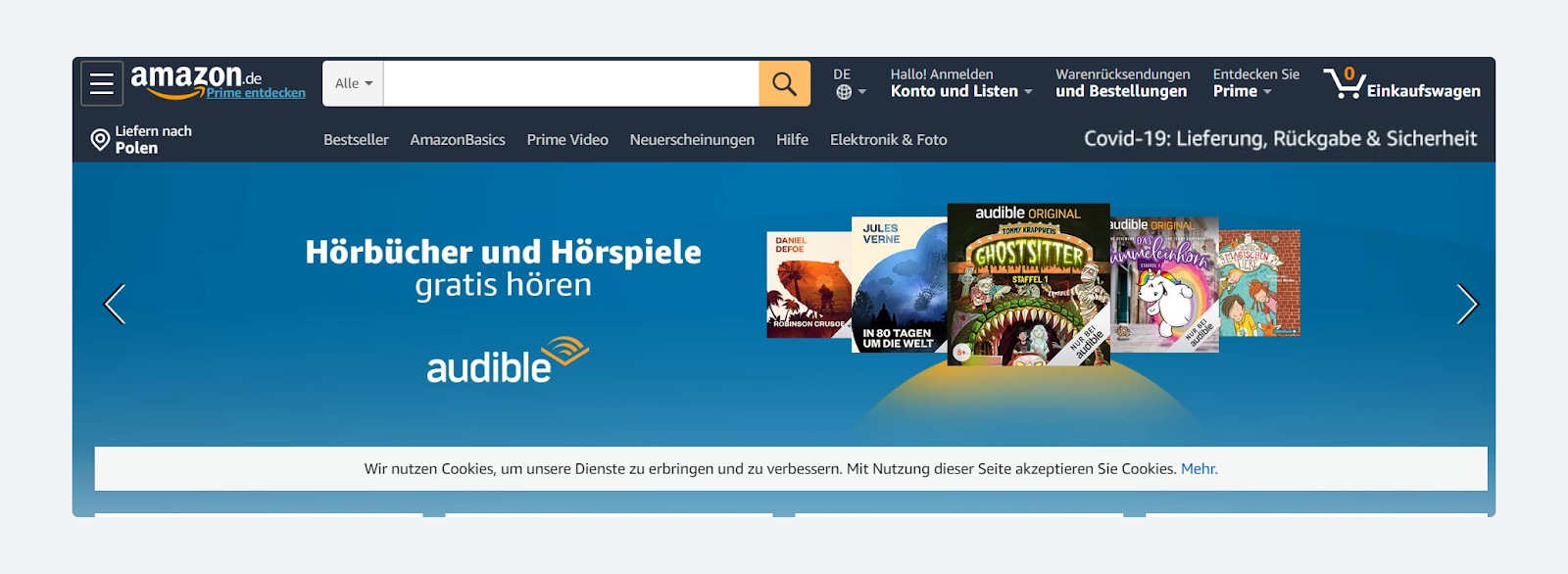The width and height of the screenshot is (1568, 574).
Task: Open the Alle search category dropdown
Action: click(x=353, y=83)
